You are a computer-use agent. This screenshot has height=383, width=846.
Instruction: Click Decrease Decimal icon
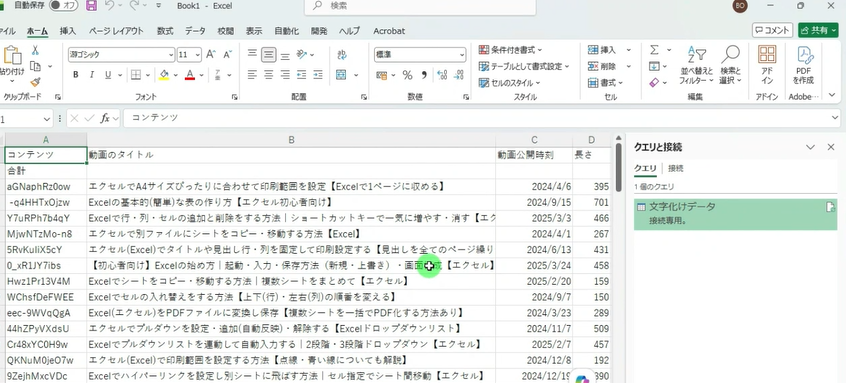pos(459,75)
